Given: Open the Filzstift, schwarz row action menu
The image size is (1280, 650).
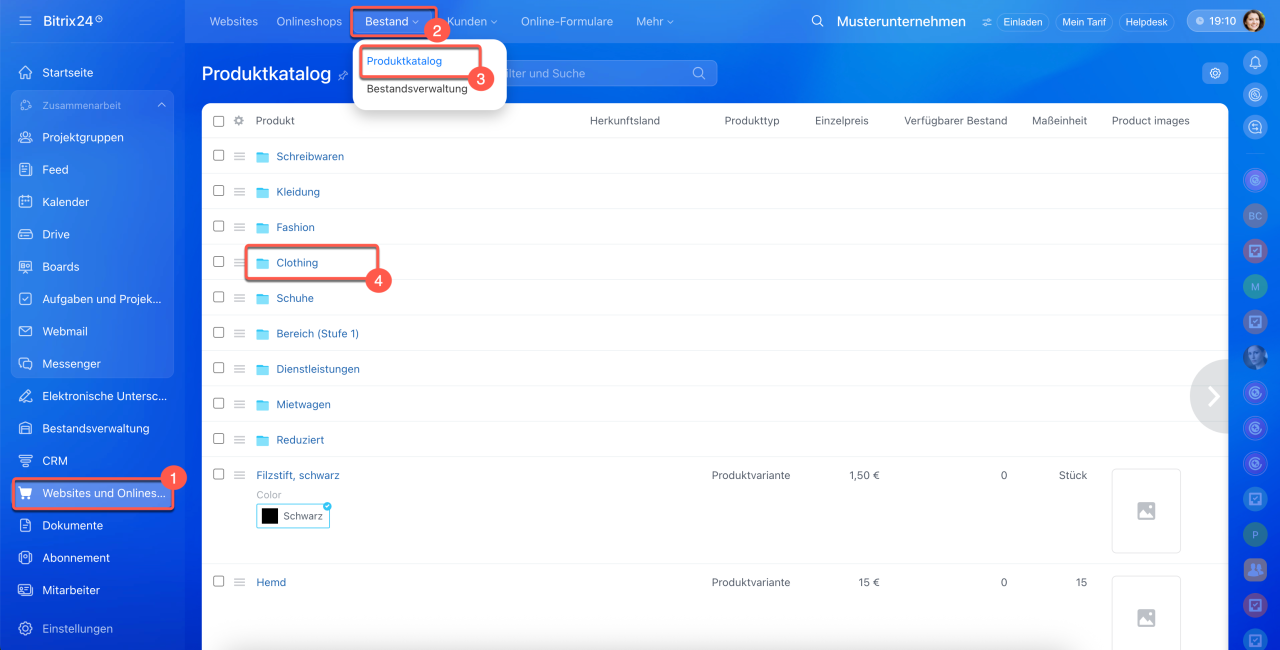Looking at the screenshot, I should [x=240, y=475].
